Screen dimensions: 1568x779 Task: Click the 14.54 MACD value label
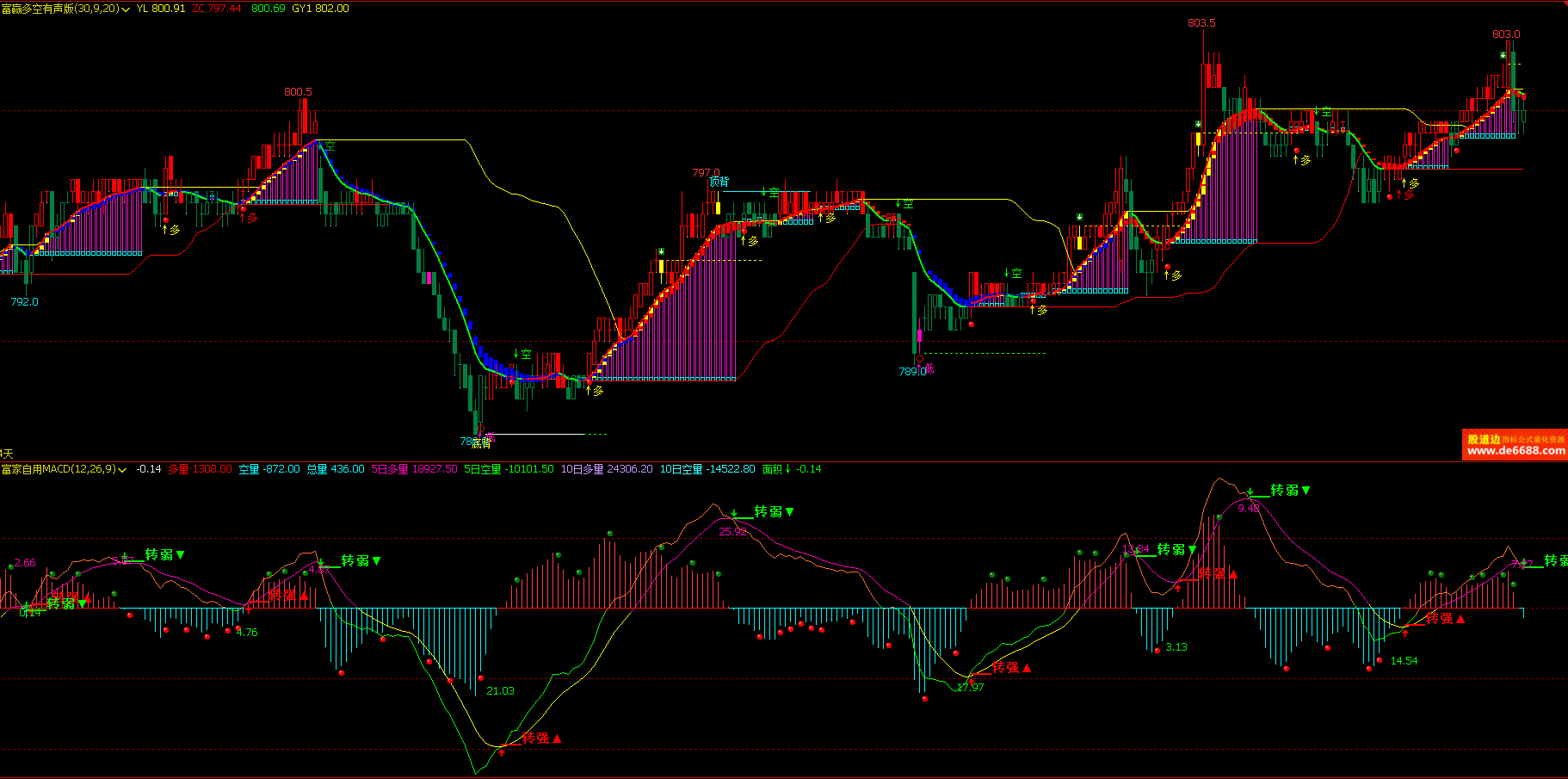(x=1404, y=661)
